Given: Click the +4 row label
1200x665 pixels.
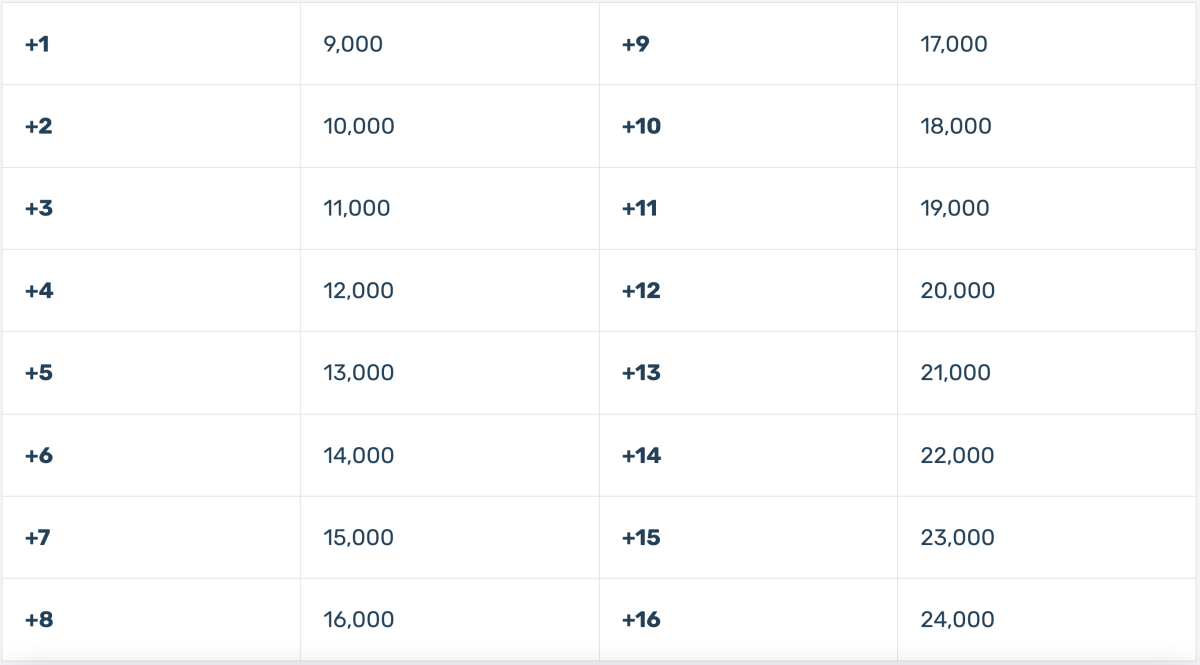Looking at the screenshot, I should pyautogui.click(x=151, y=291).
